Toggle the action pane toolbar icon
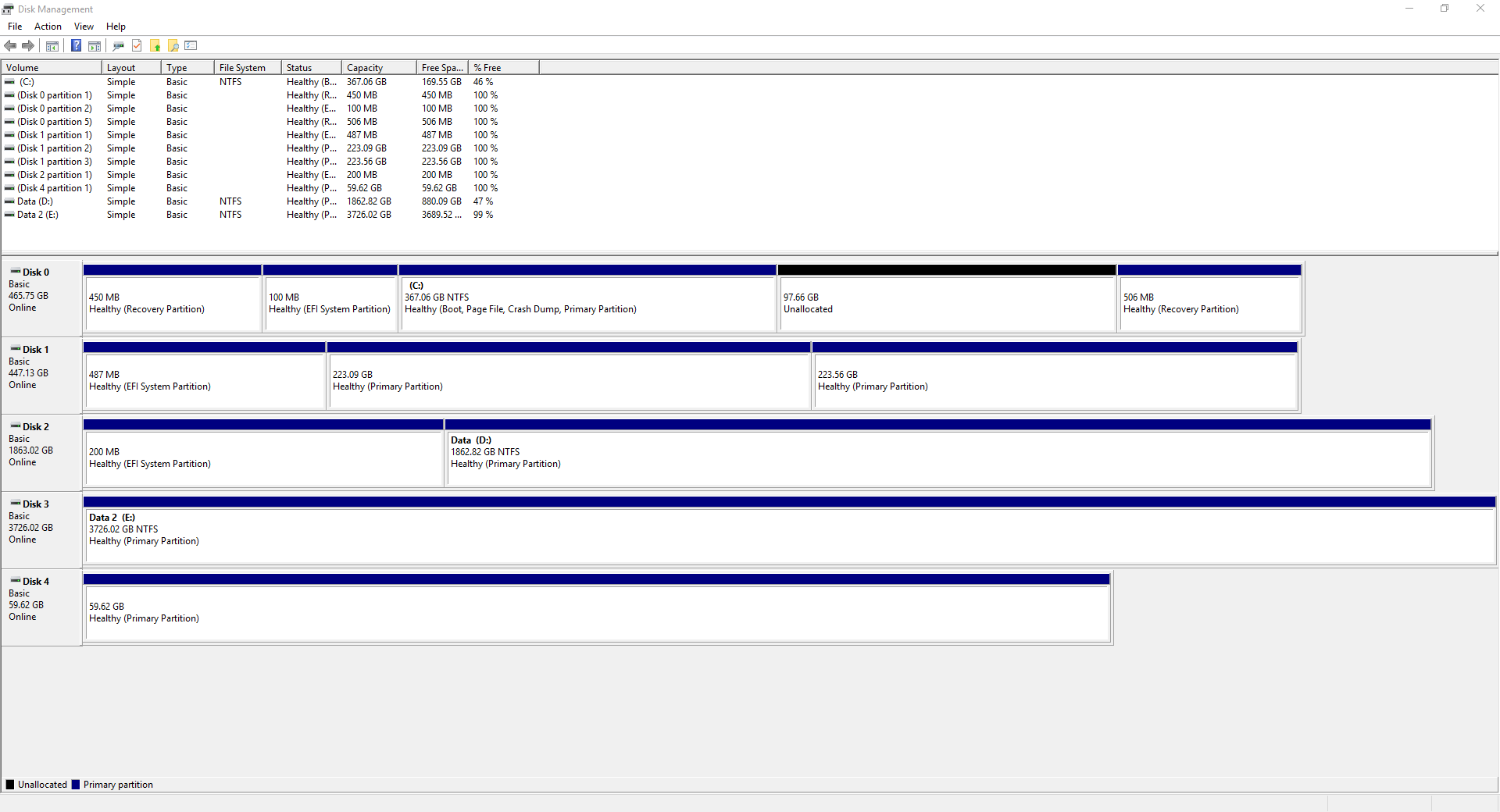The width and height of the screenshot is (1500, 812). 95,46
